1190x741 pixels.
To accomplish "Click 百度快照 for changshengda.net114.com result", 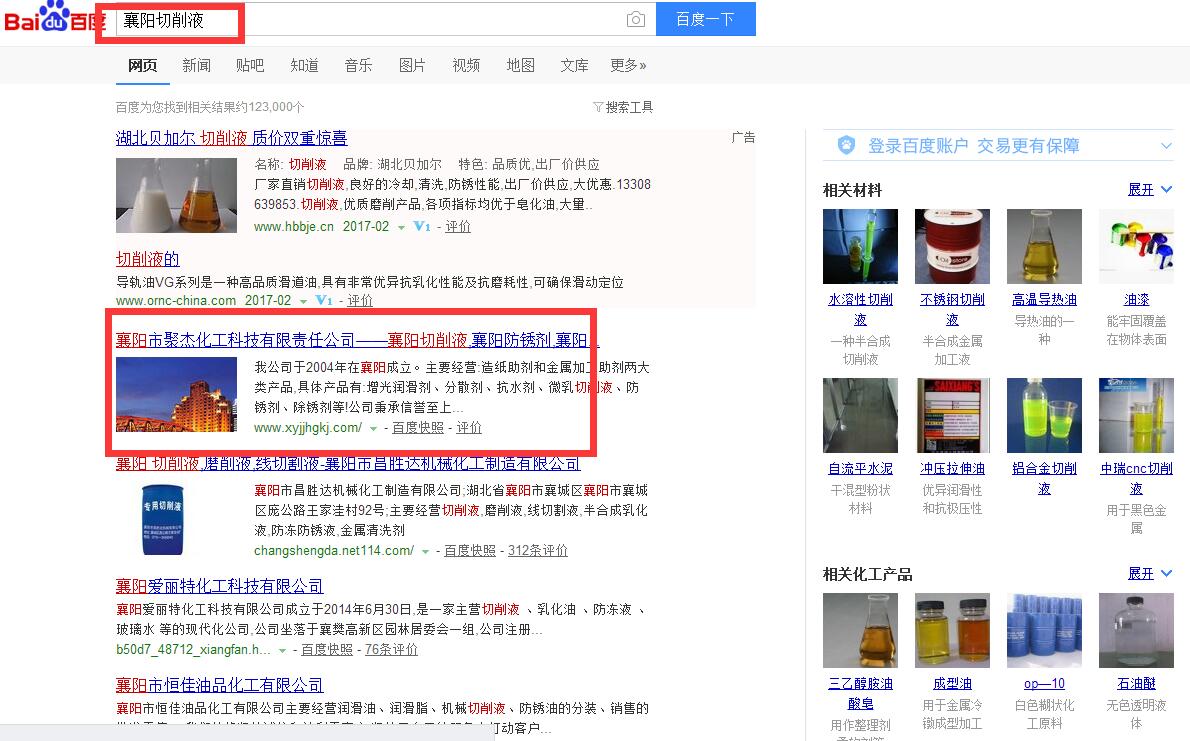I will point(470,550).
